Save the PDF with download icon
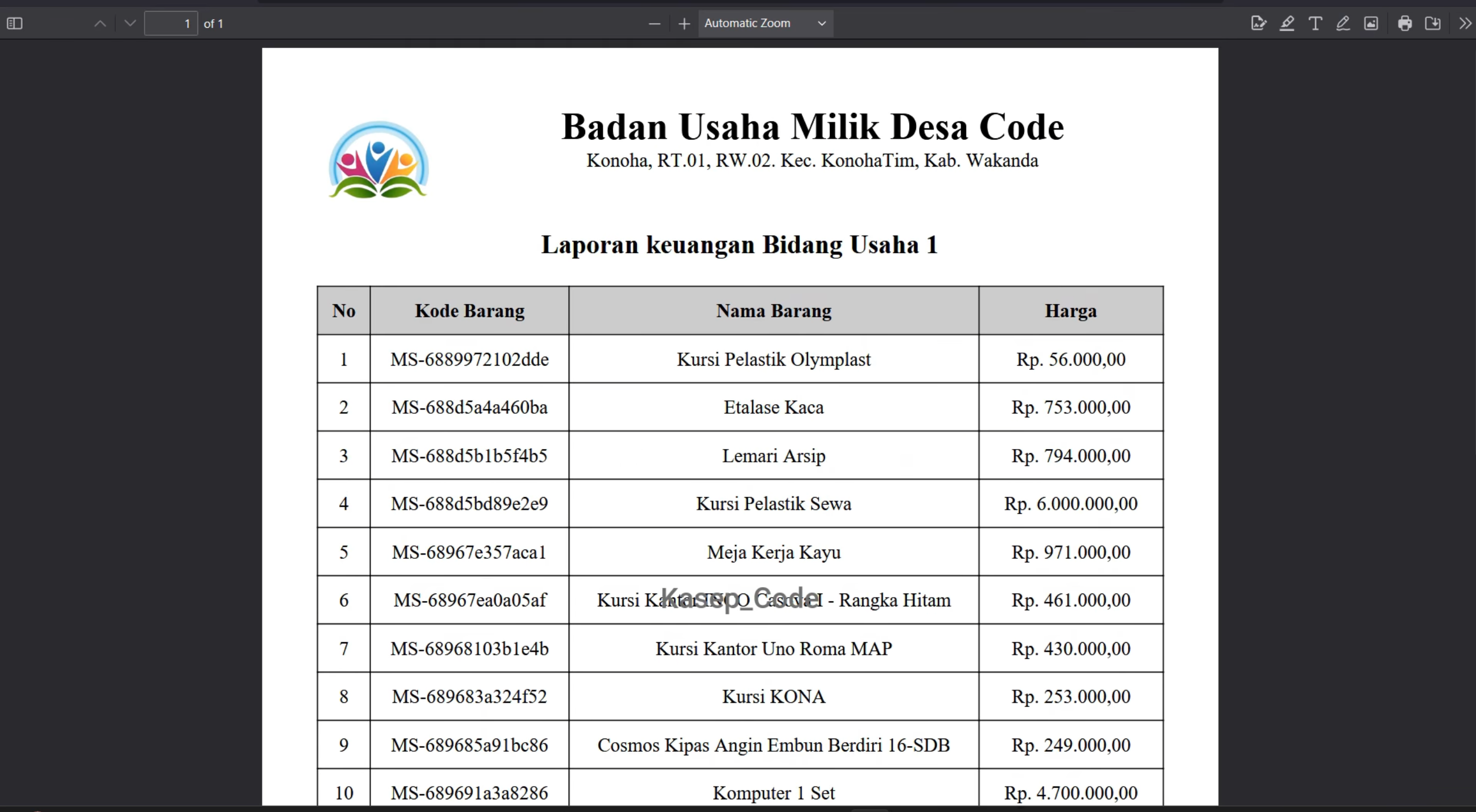 click(x=1433, y=24)
